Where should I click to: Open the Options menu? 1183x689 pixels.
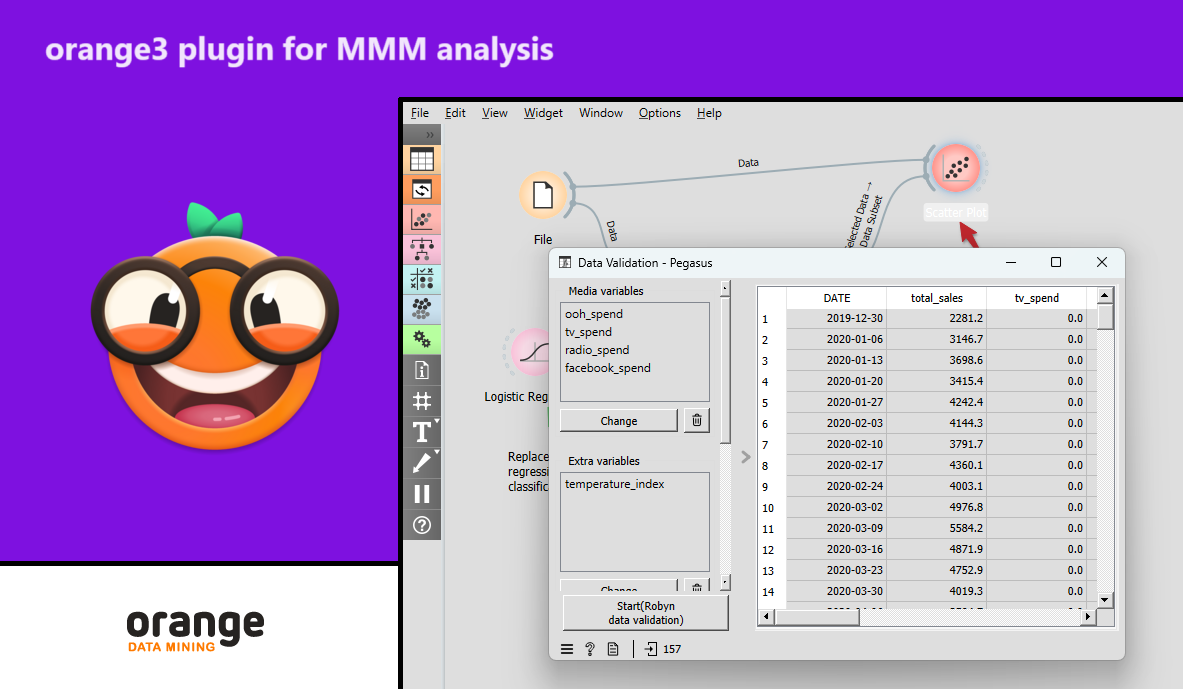[659, 113]
